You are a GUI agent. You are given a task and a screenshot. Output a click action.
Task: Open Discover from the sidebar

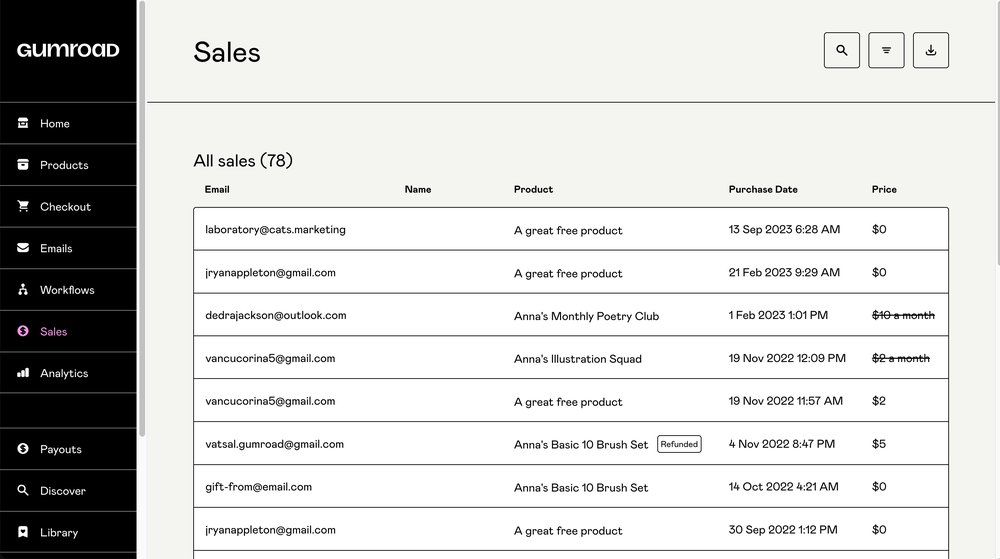tap(68, 491)
